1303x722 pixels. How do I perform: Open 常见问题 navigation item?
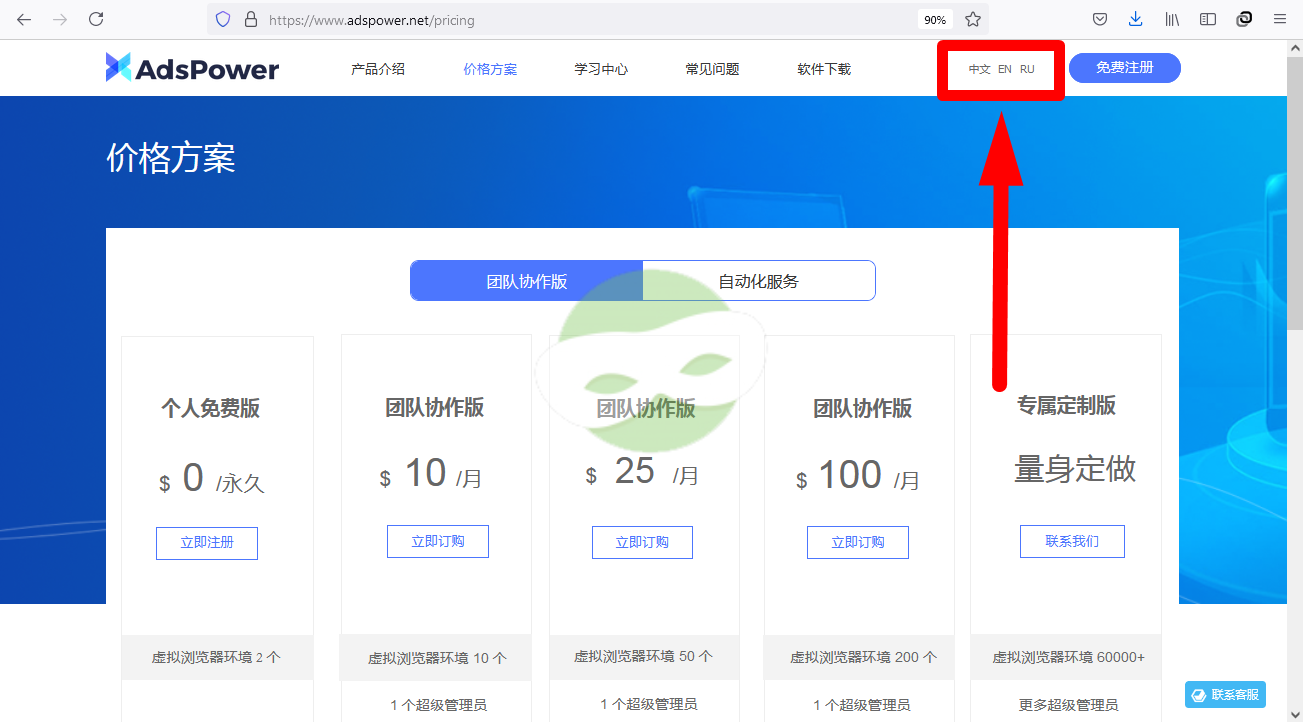click(x=712, y=69)
